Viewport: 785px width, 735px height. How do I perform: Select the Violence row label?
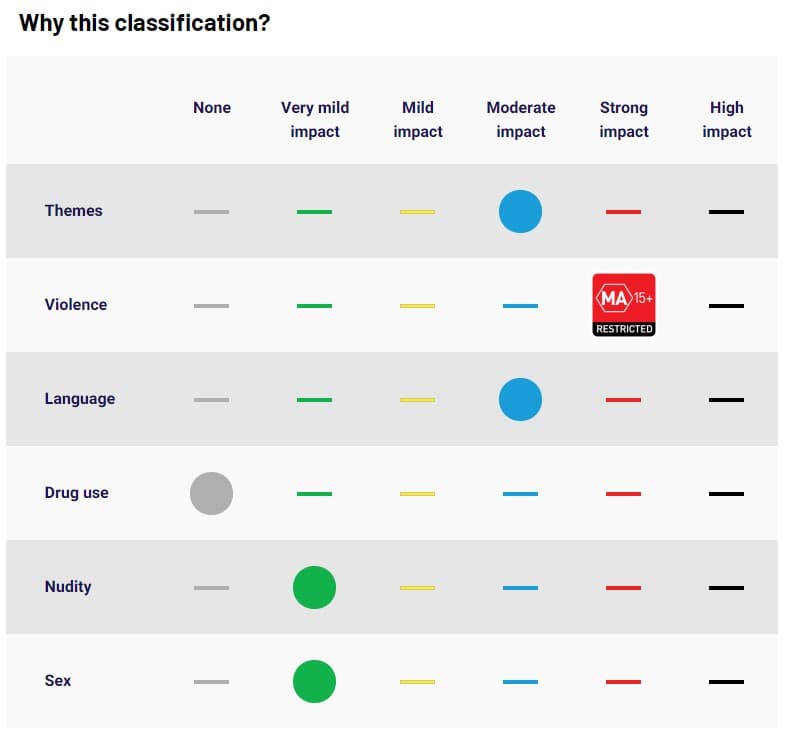[76, 305]
